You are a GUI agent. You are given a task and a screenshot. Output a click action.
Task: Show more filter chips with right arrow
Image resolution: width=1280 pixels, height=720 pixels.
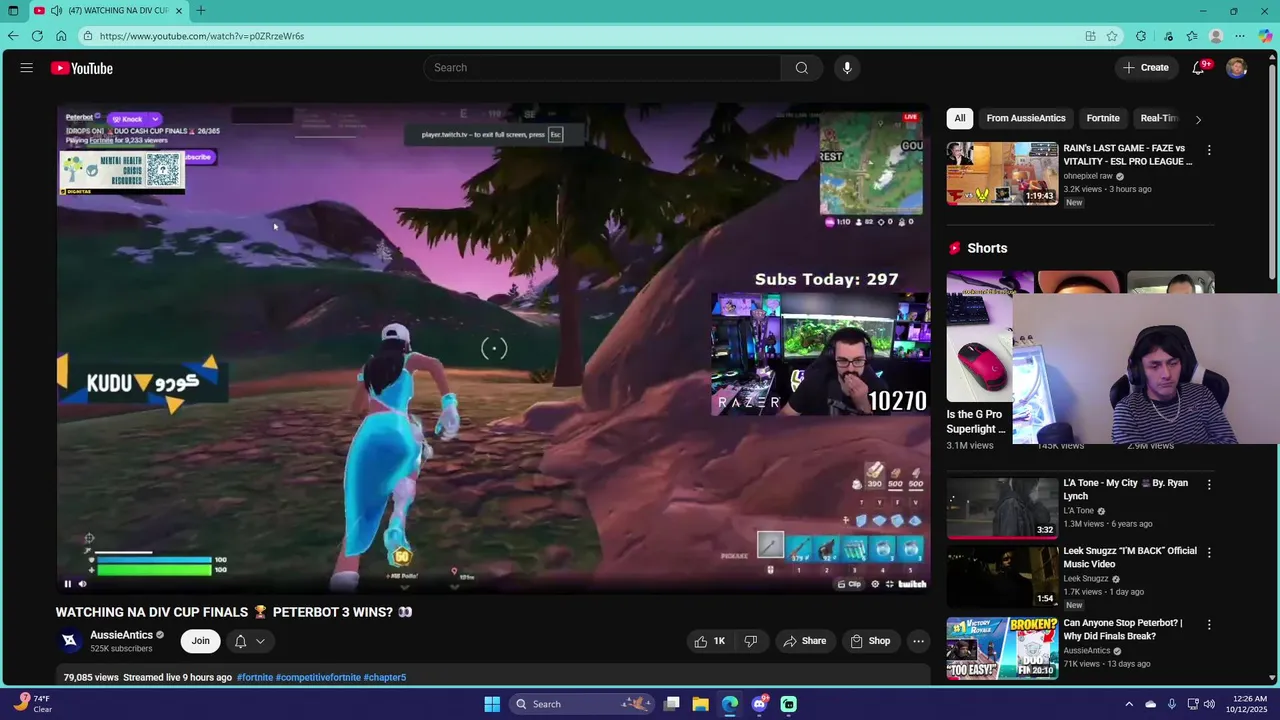[1198, 119]
